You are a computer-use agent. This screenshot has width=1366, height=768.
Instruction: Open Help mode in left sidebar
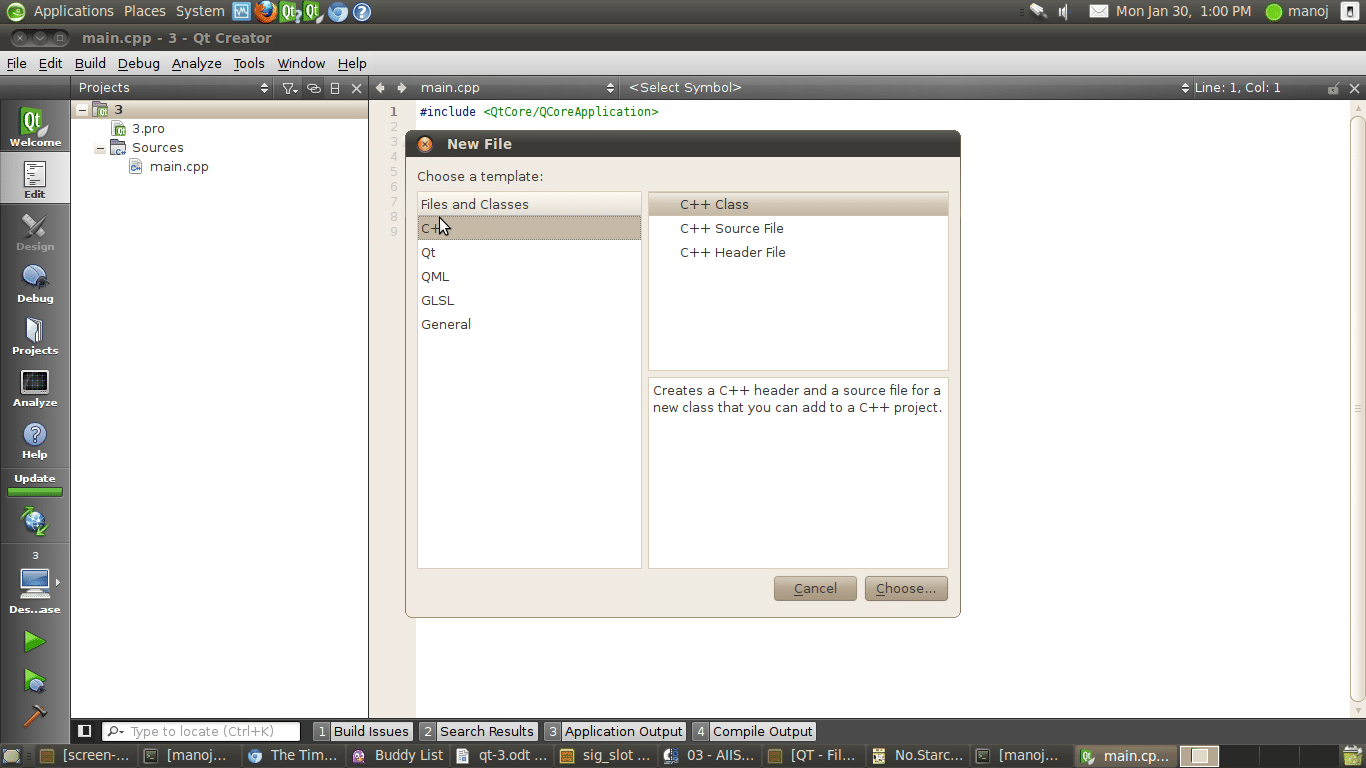(35, 439)
